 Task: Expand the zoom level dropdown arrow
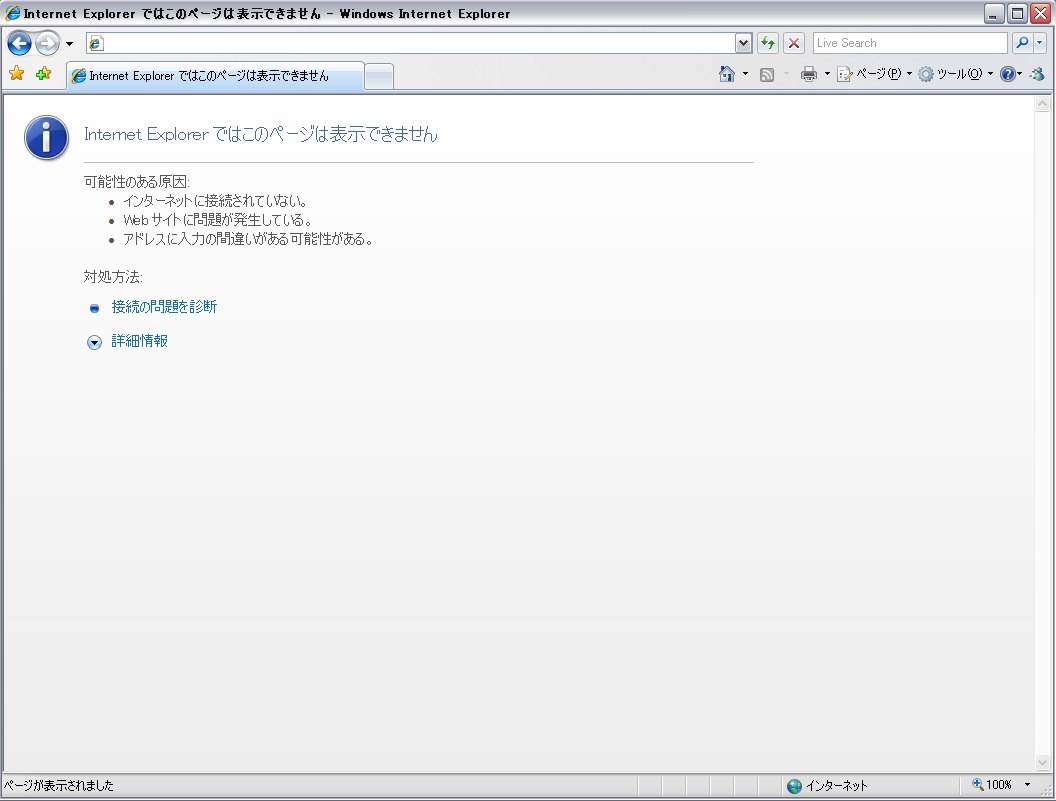coord(1027,785)
